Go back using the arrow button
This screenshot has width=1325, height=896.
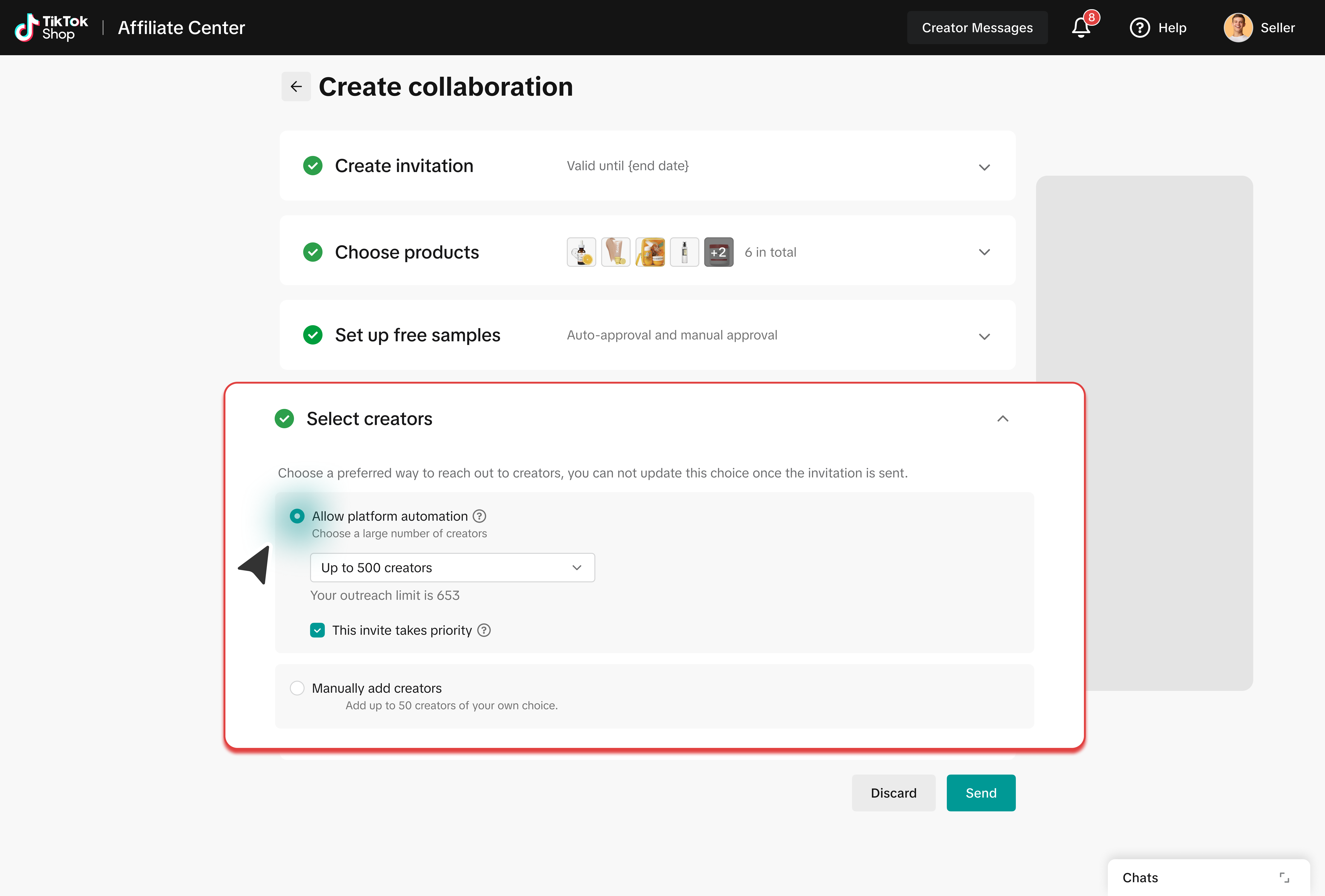pyautogui.click(x=296, y=87)
